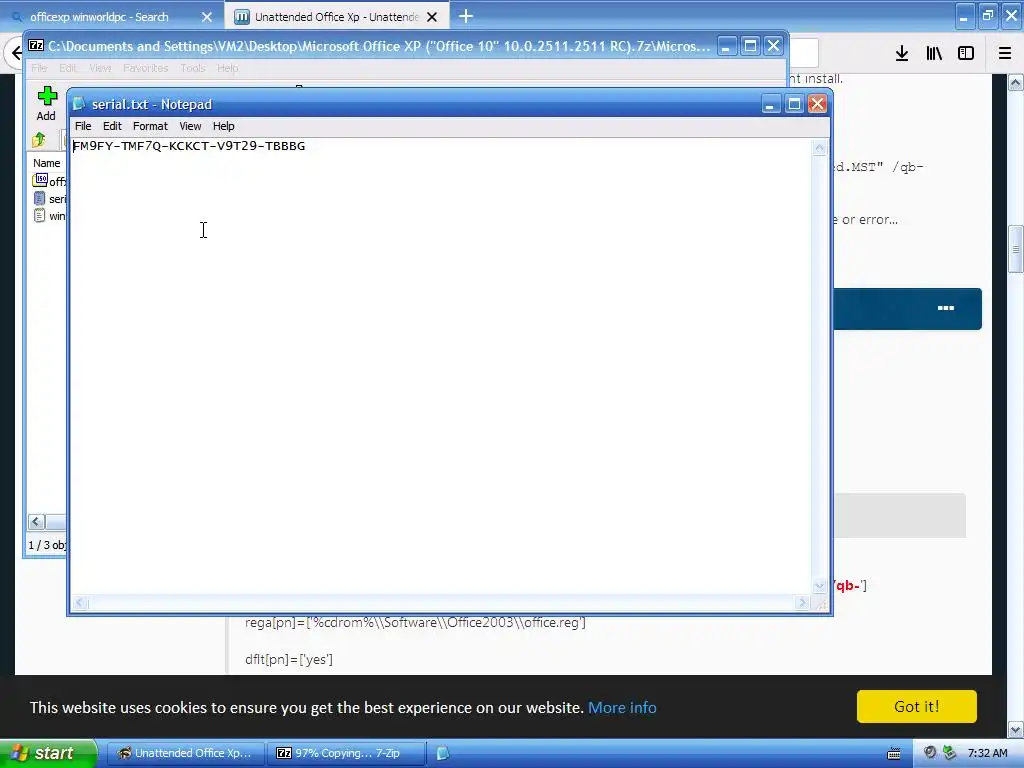Image resolution: width=1024 pixels, height=768 pixels.
Task: Open Notepad Format menu
Action: click(x=150, y=126)
